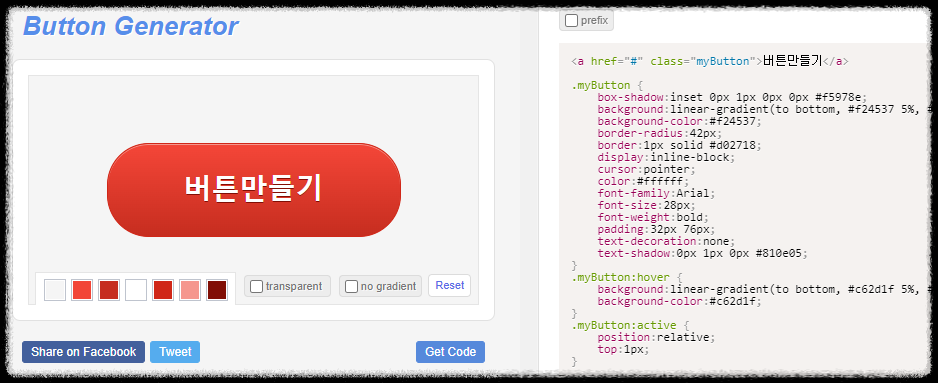Click the position:relative code line
This screenshot has width=938, height=383.
(656, 337)
